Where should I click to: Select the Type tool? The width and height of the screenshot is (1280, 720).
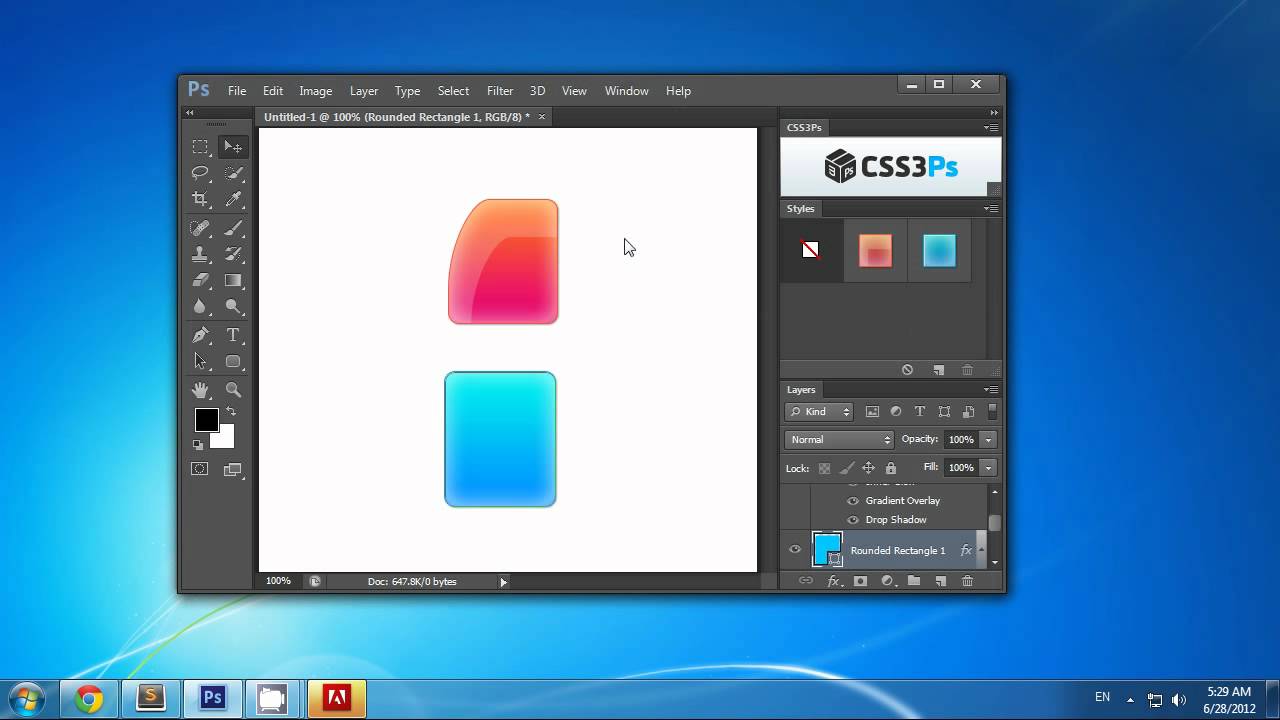pos(232,334)
